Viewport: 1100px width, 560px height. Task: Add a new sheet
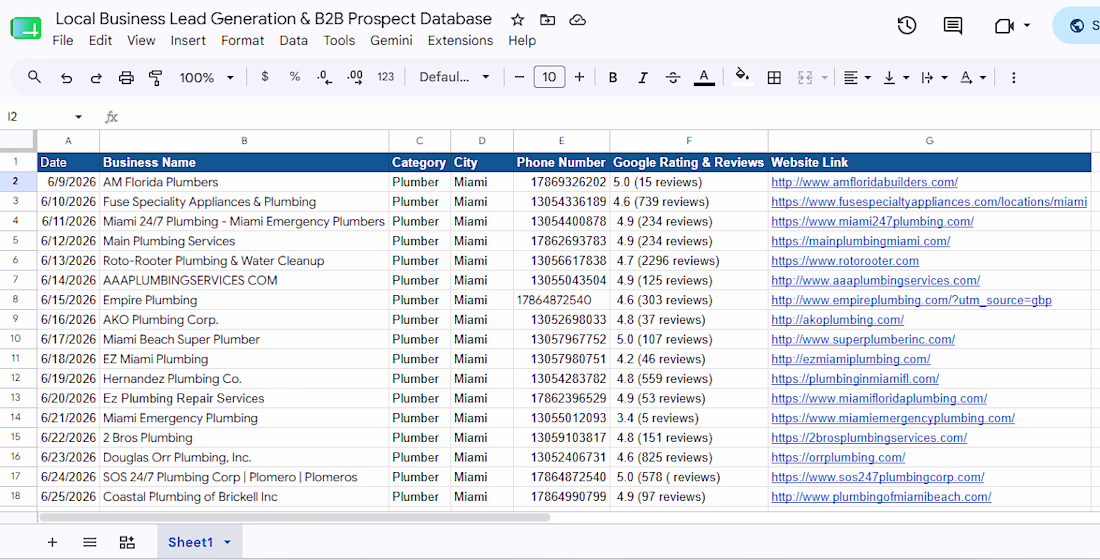coord(52,542)
